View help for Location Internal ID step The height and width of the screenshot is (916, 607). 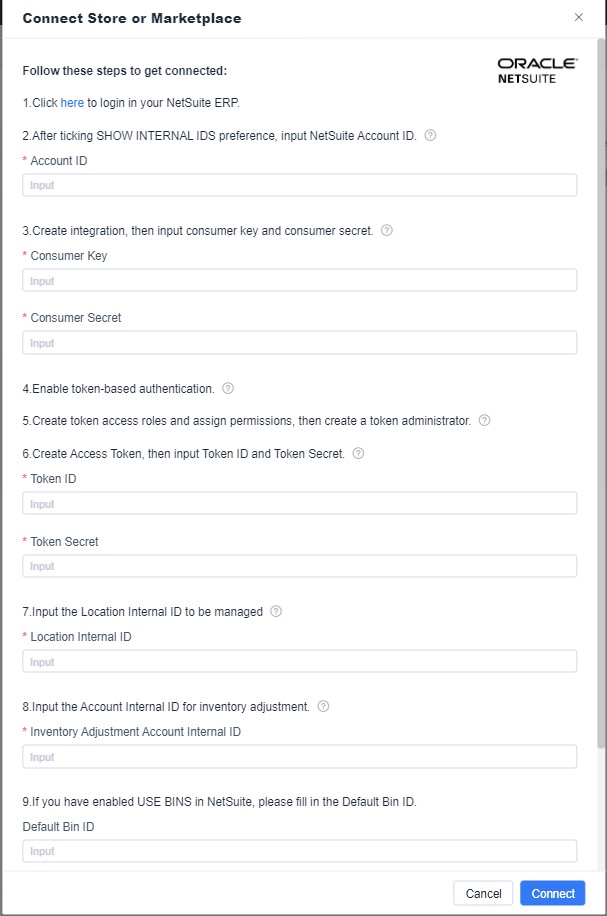[276, 612]
